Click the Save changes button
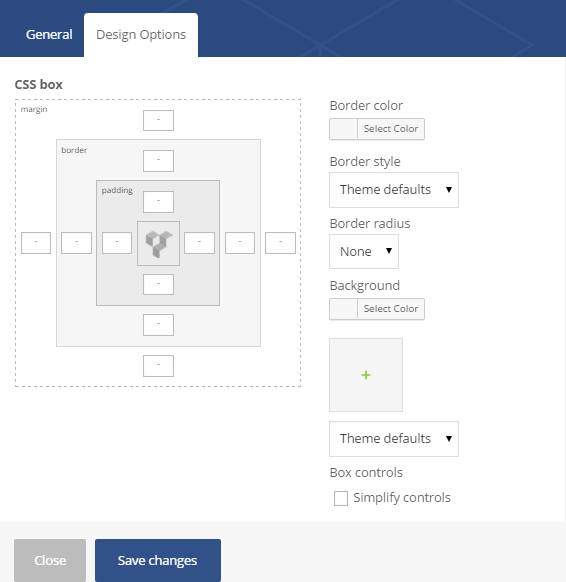The width and height of the screenshot is (566, 582). click(x=158, y=560)
